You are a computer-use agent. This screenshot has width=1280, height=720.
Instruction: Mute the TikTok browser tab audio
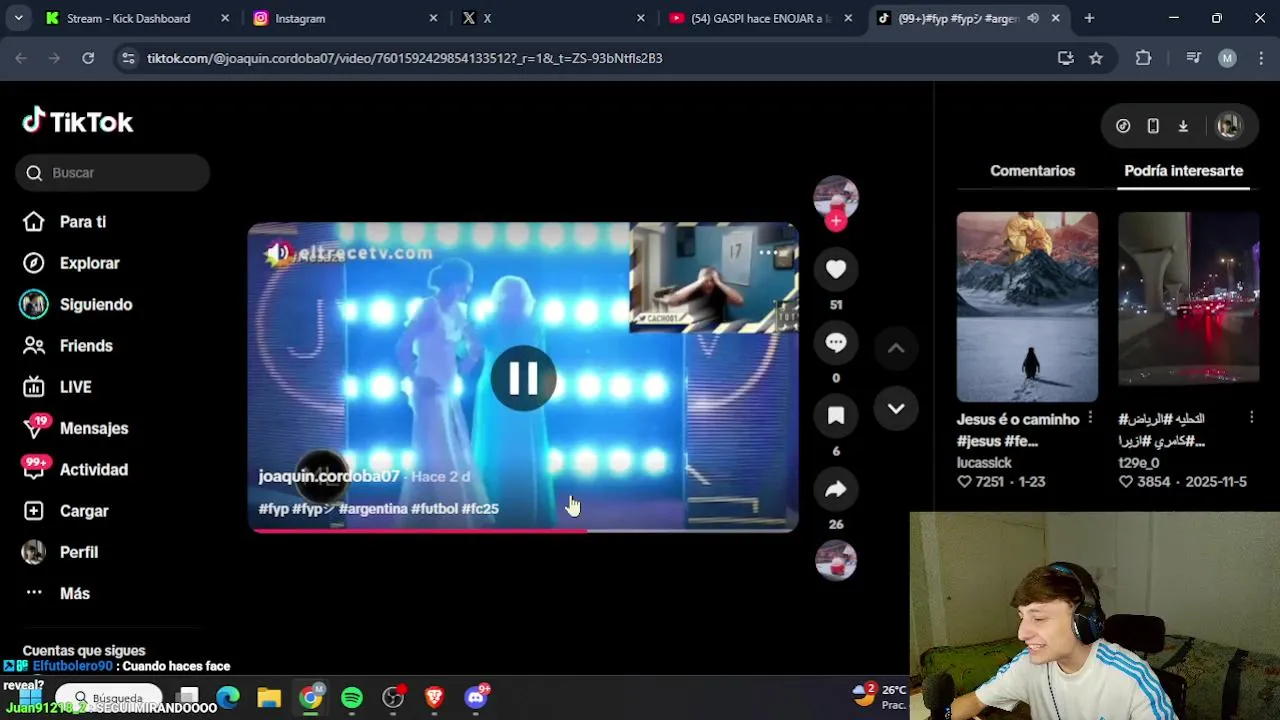coord(1033,18)
